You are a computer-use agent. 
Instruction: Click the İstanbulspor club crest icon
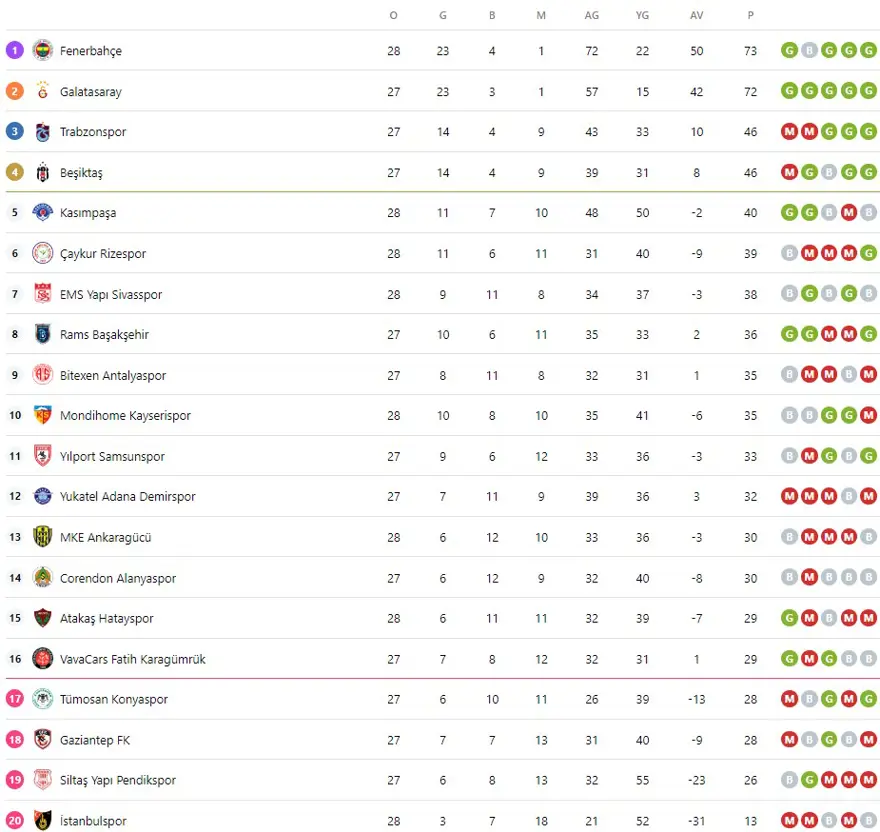pyautogui.click(x=43, y=821)
